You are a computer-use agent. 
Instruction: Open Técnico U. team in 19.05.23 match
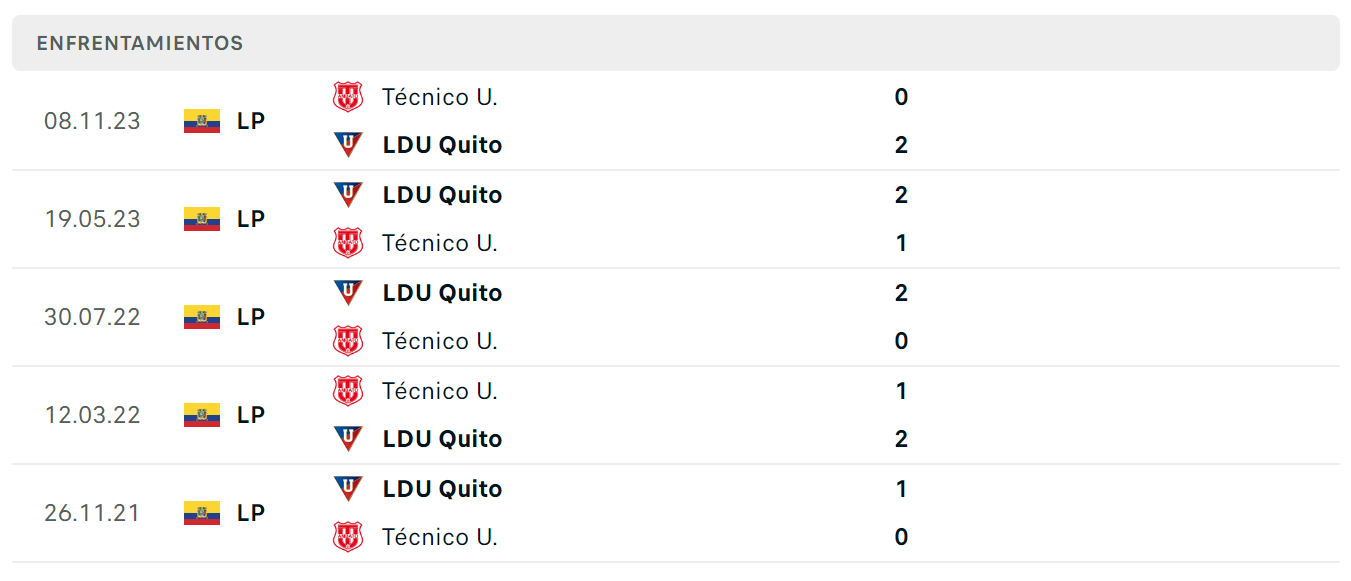click(x=440, y=243)
